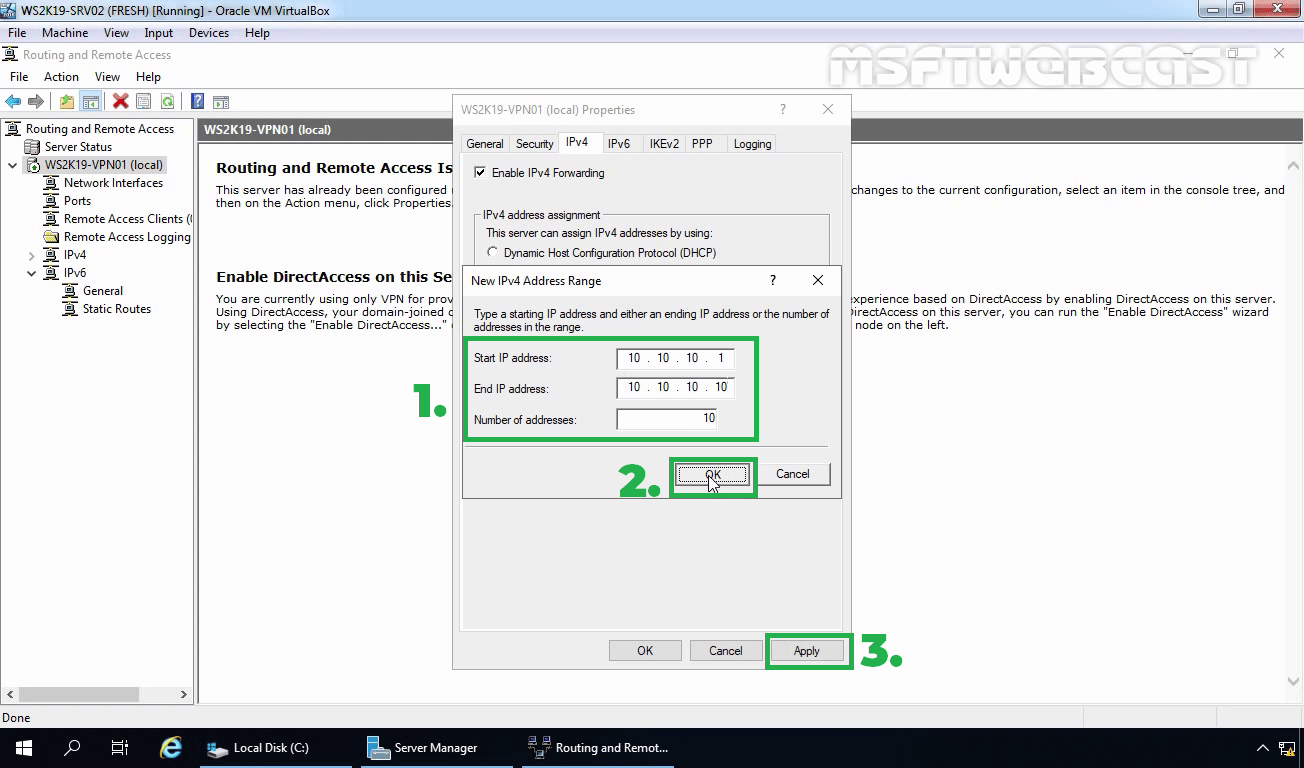The height and width of the screenshot is (768, 1304).
Task: Click the Static Routes node icon
Action: click(x=71, y=309)
